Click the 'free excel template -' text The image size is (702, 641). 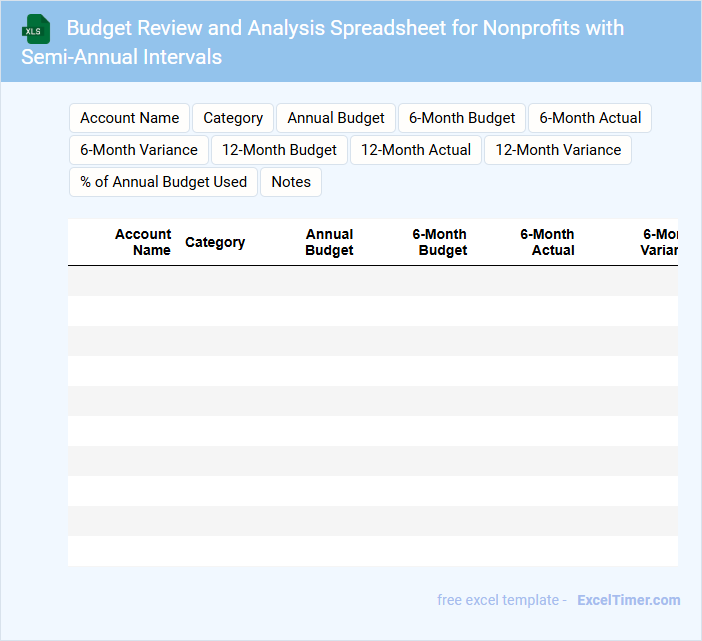point(502,600)
